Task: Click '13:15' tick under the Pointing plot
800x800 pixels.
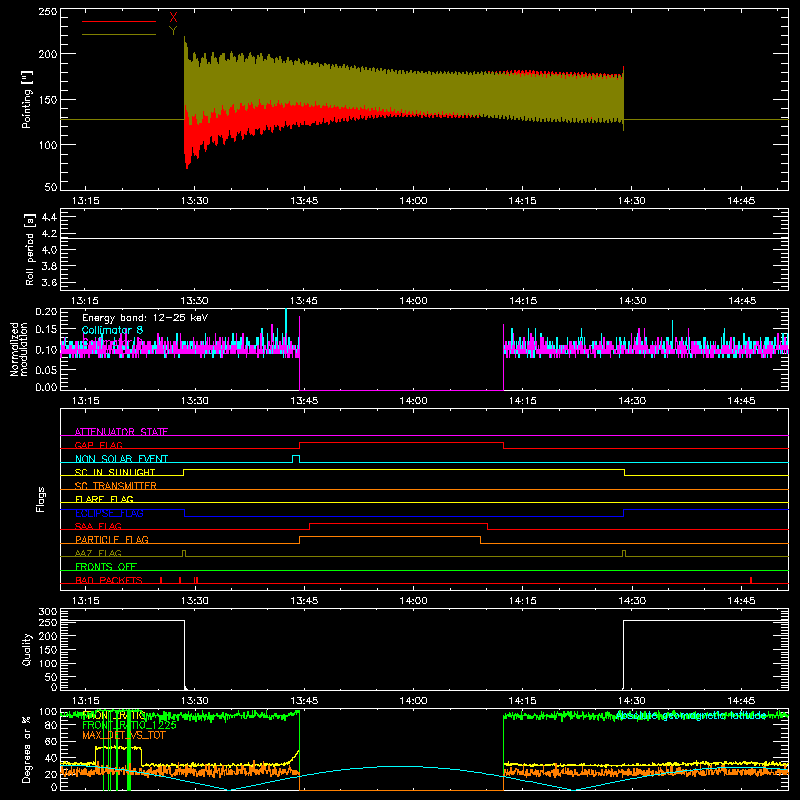Action: (x=85, y=201)
